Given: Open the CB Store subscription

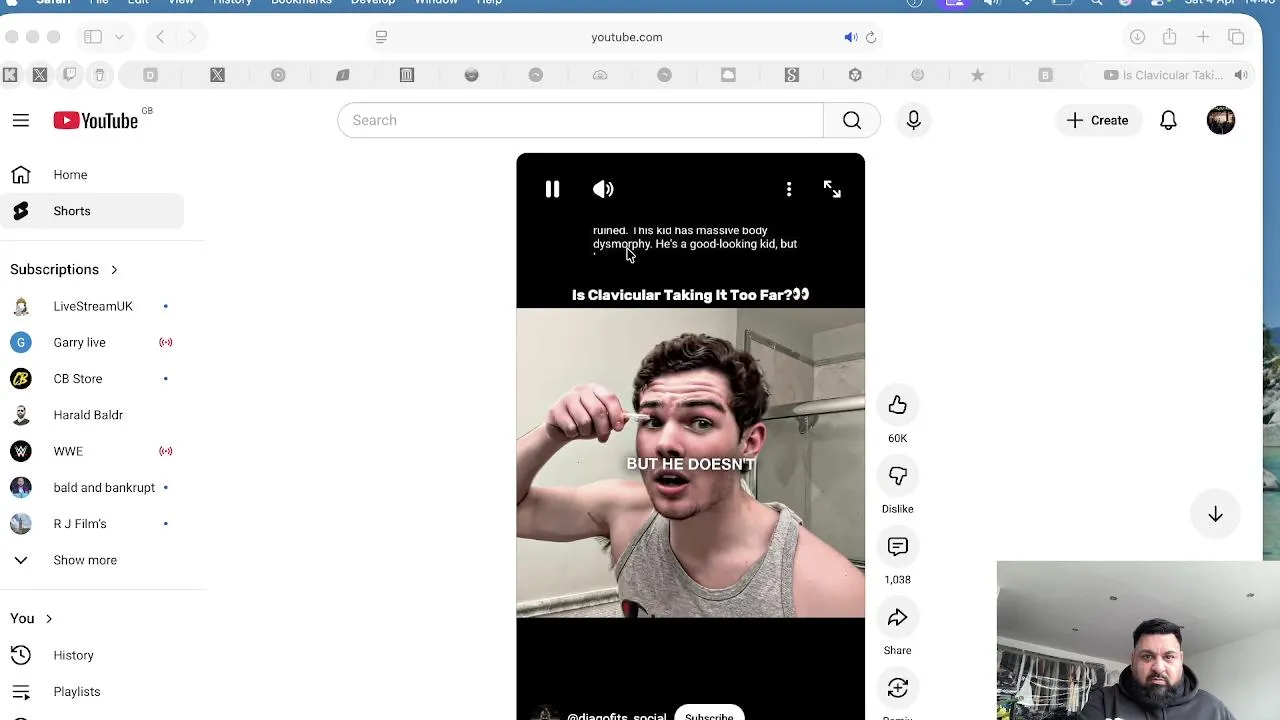Looking at the screenshot, I should (92, 379).
